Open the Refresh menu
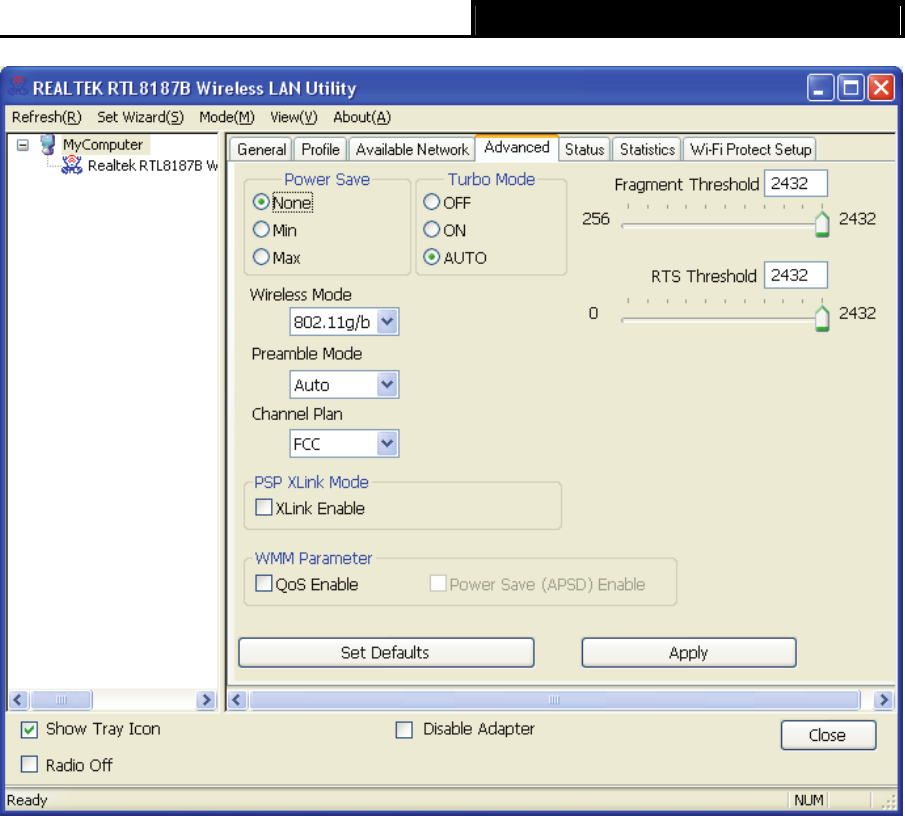 pyautogui.click(x=47, y=117)
